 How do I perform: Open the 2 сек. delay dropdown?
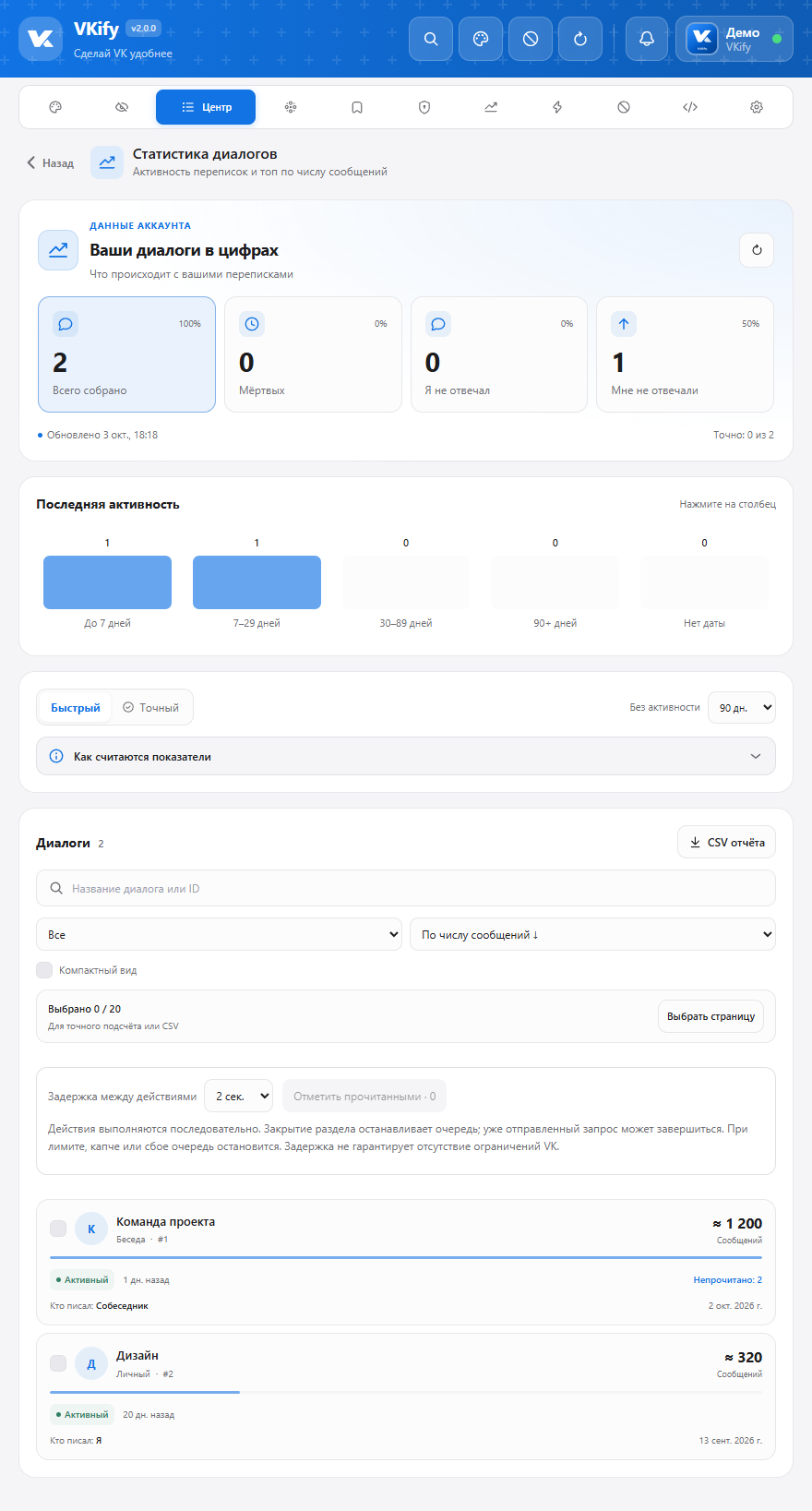pyautogui.click(x=238, y=1096)
